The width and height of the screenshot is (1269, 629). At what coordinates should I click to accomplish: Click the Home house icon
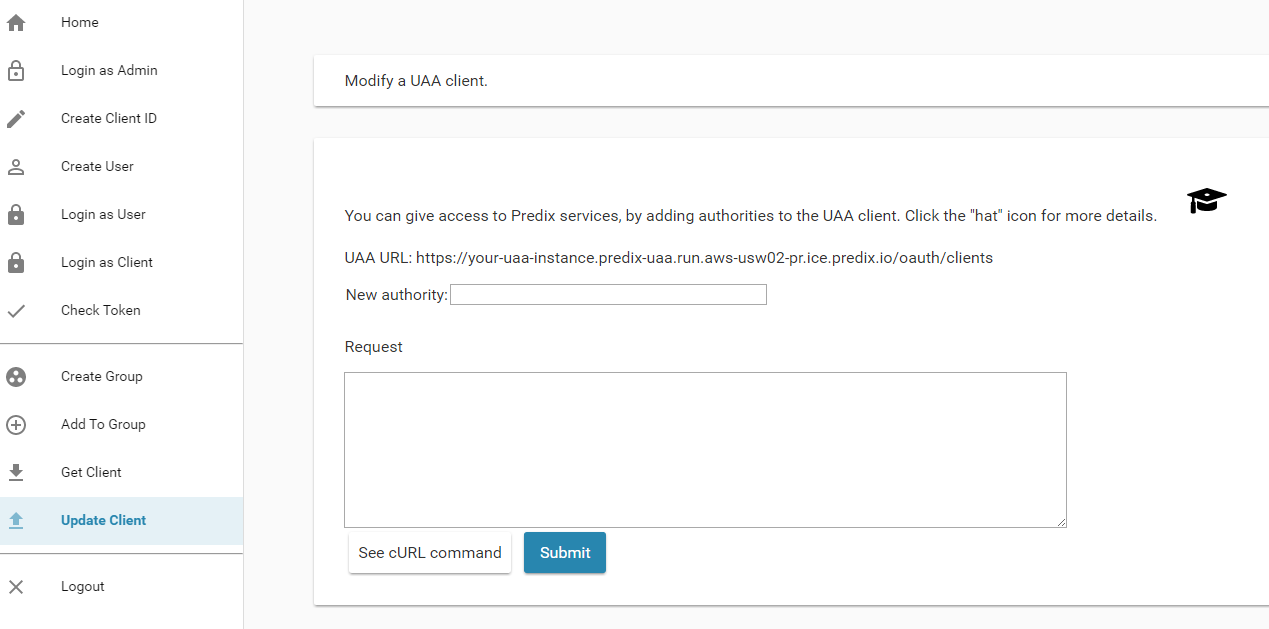click(x=16, y=22)
